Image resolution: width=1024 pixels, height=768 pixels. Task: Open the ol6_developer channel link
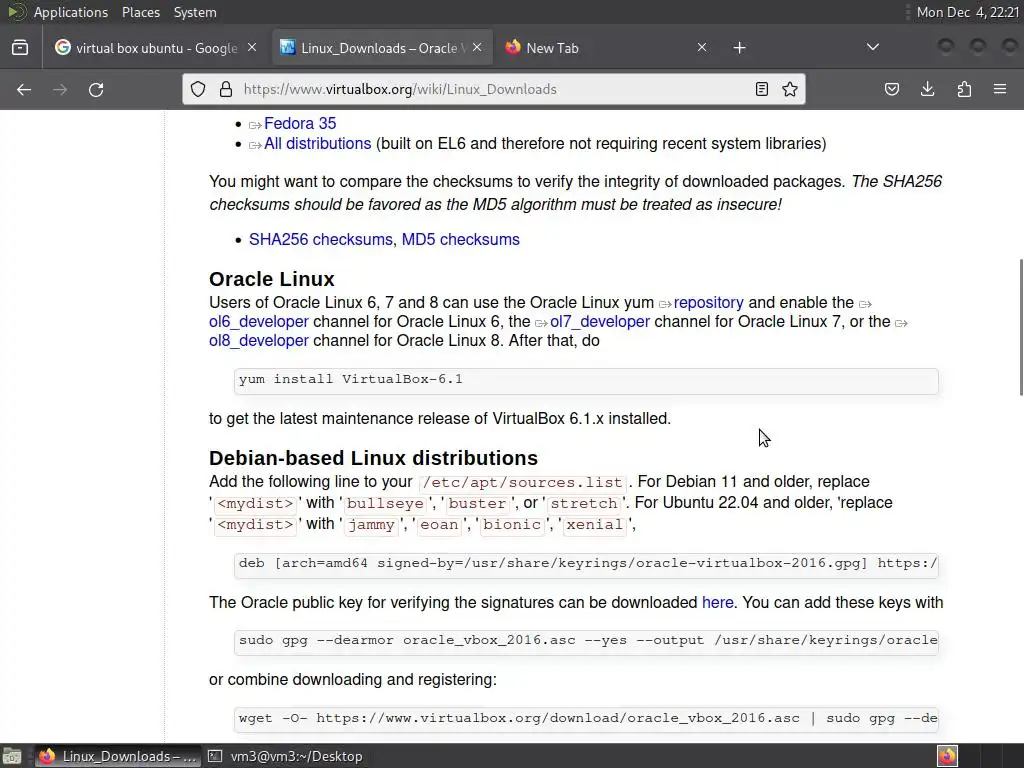tap(259, 322)
